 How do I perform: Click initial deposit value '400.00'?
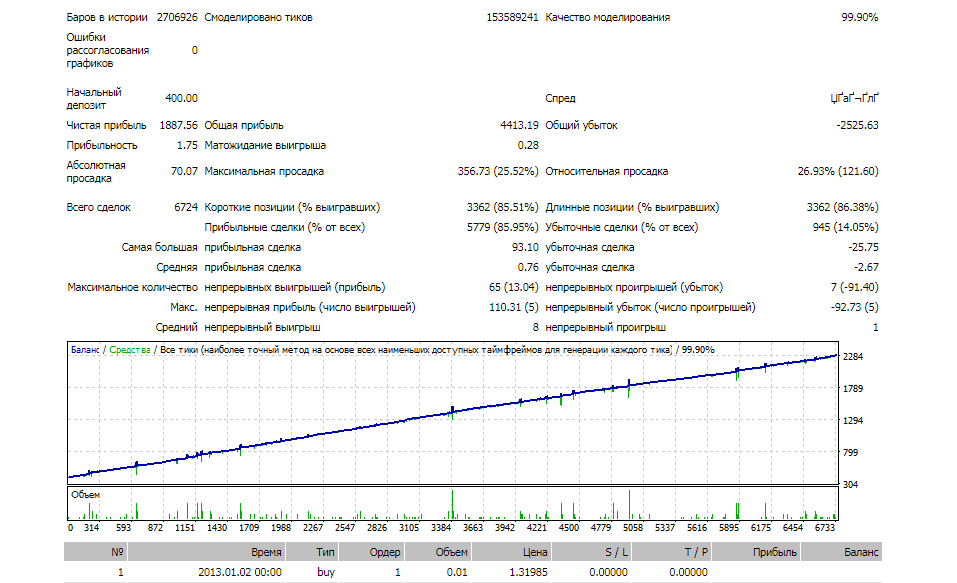(x=181, y=98)
